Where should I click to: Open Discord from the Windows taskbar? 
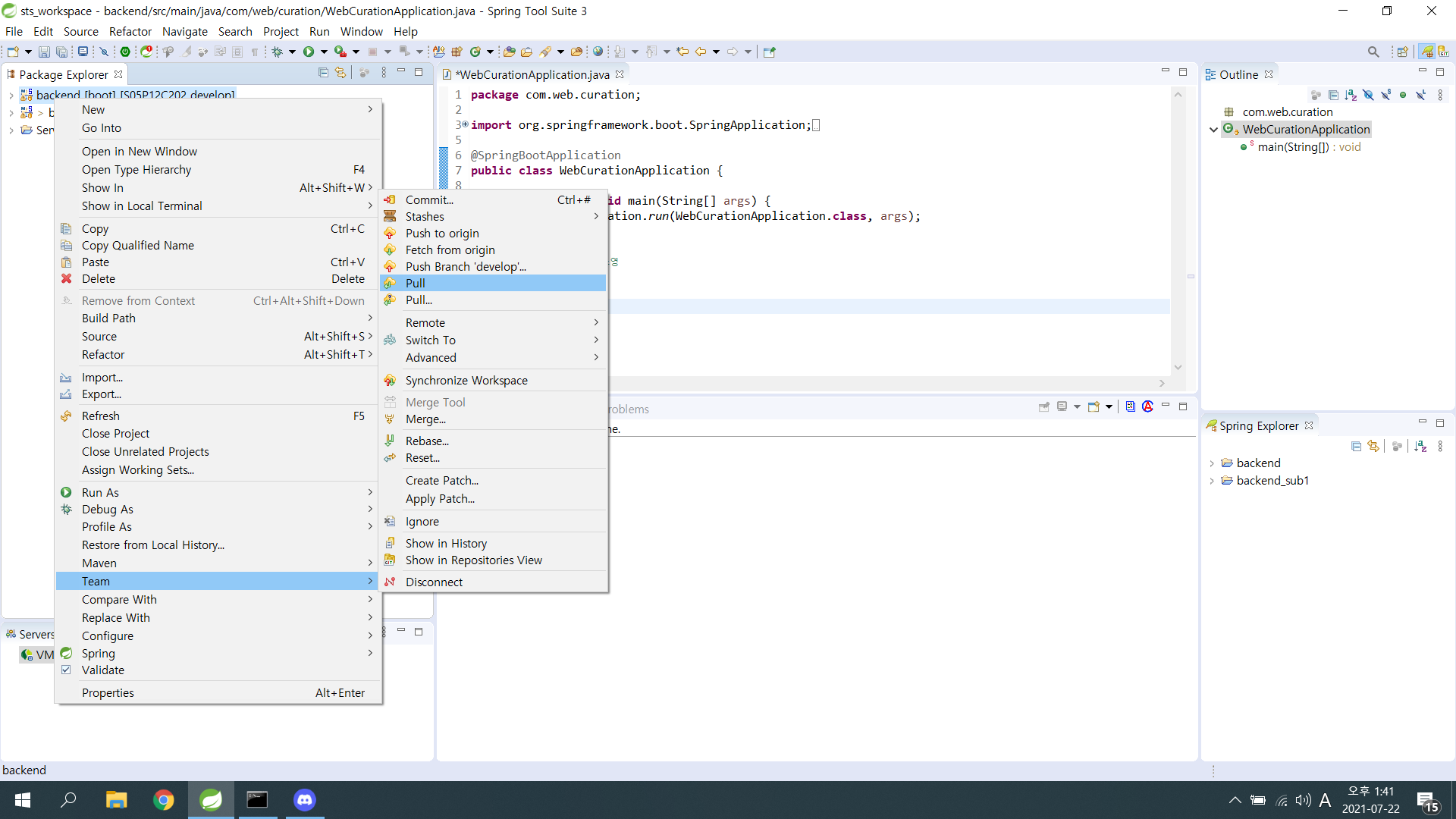[305, 800]
